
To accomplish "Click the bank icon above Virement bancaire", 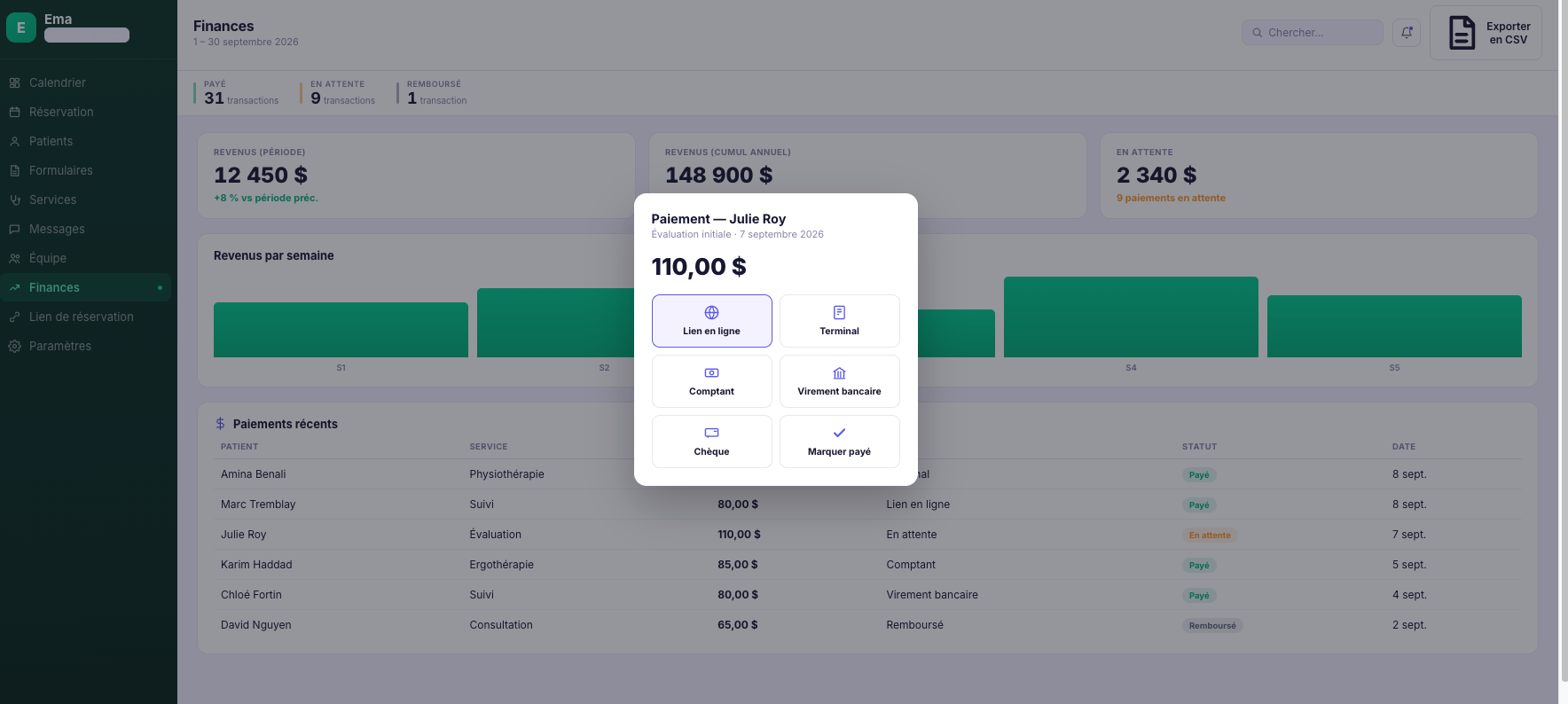I will 839,372.
